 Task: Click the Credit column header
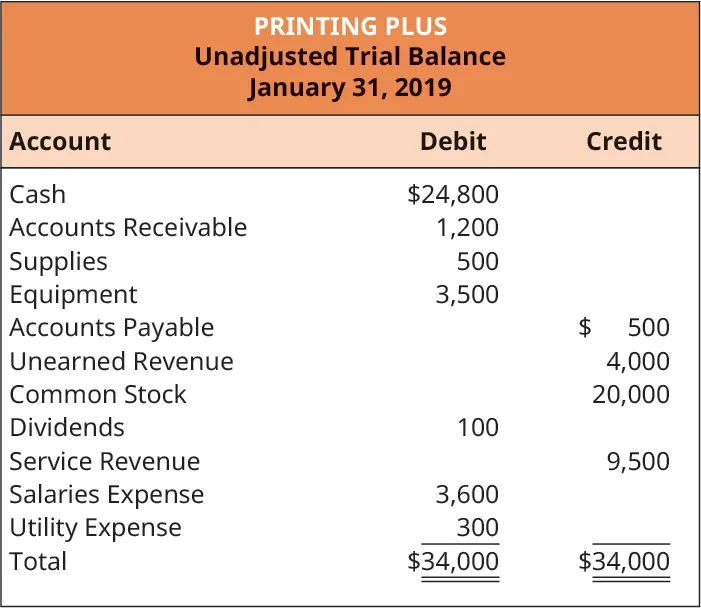point(624,141)
